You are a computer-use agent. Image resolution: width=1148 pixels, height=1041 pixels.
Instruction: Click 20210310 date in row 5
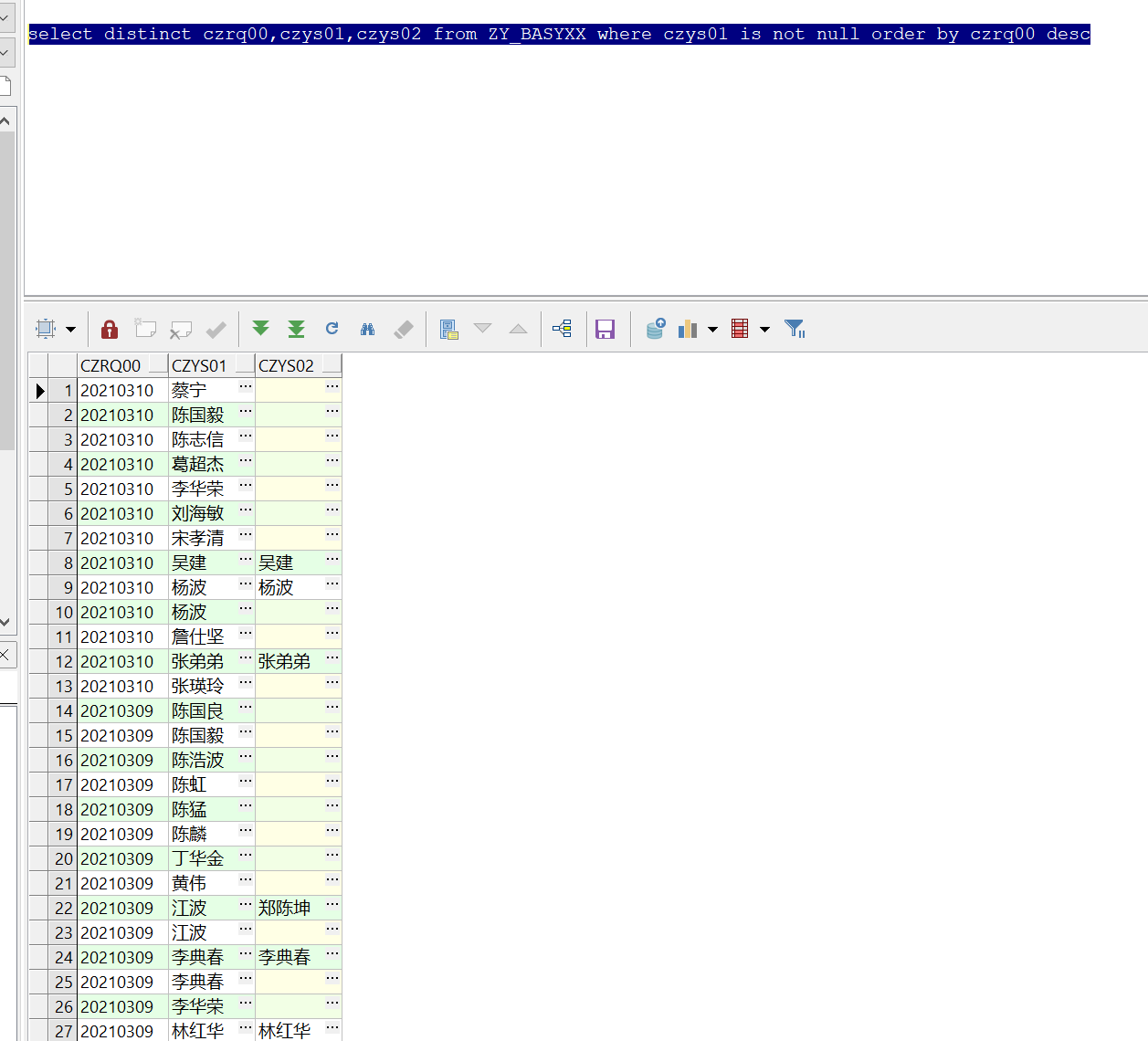pos(122,489)
